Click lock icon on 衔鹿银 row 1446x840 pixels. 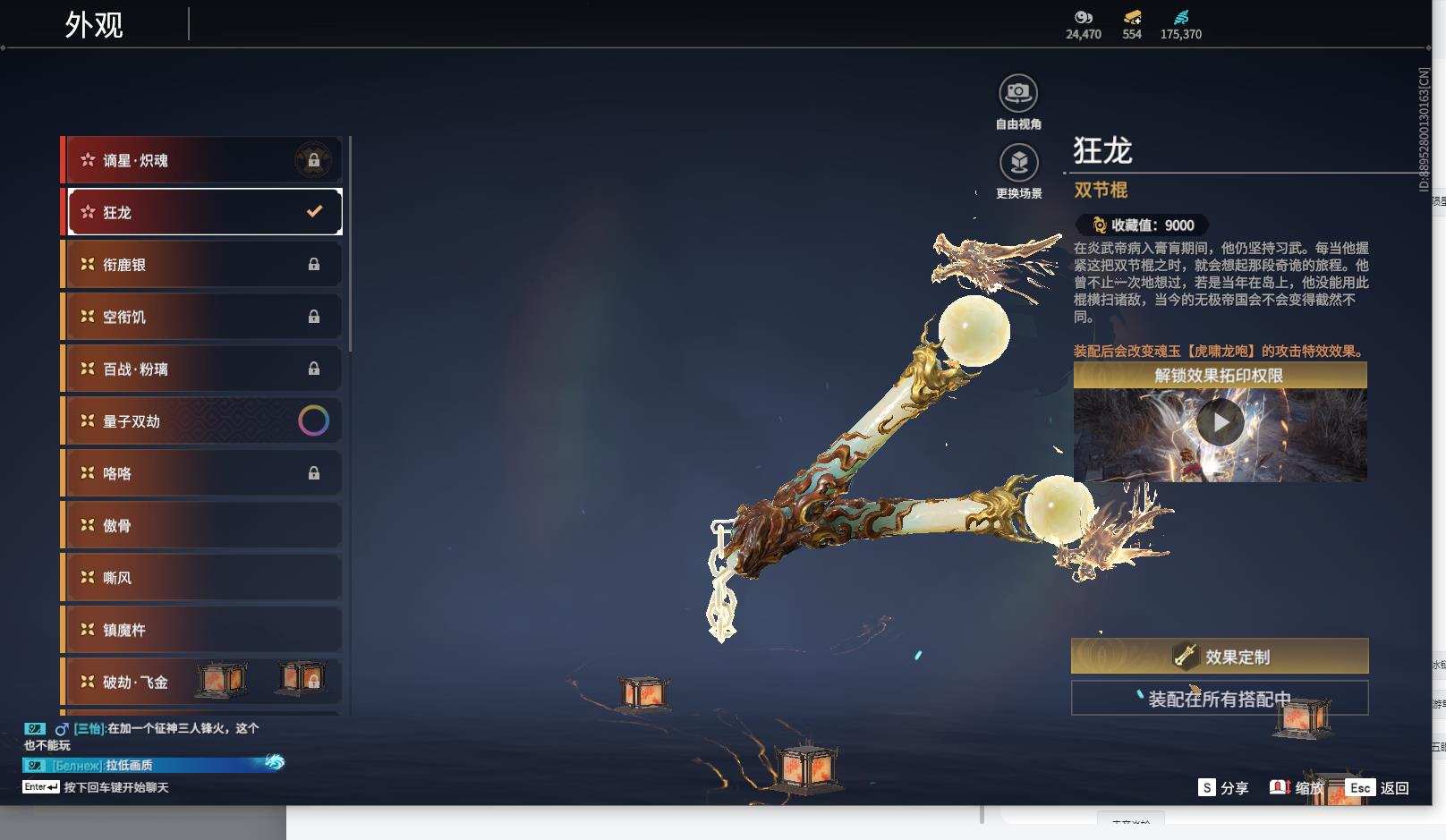pyautogui.click(x=314, y=265)
